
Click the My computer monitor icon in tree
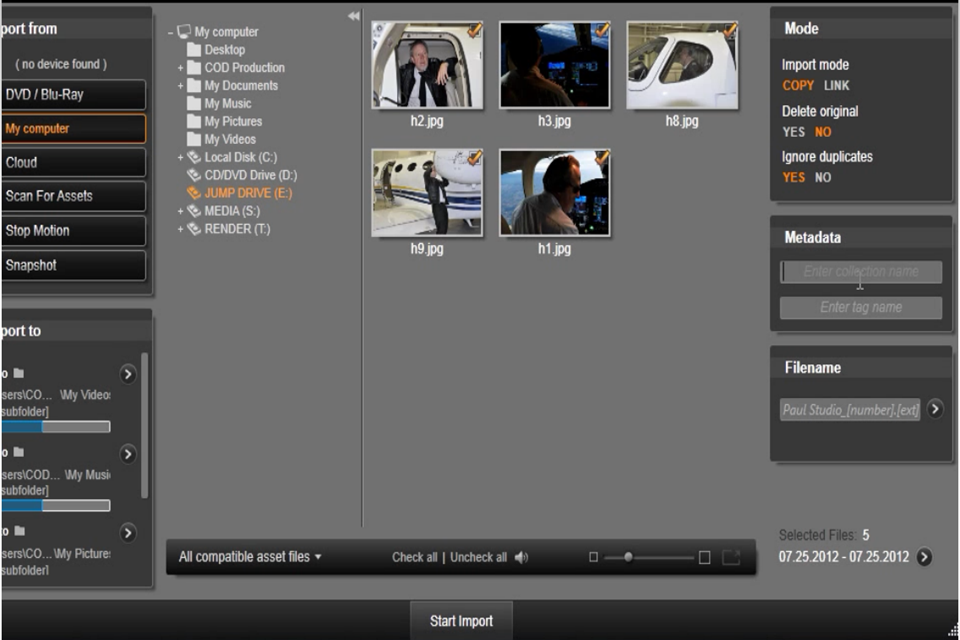point(184,31)
